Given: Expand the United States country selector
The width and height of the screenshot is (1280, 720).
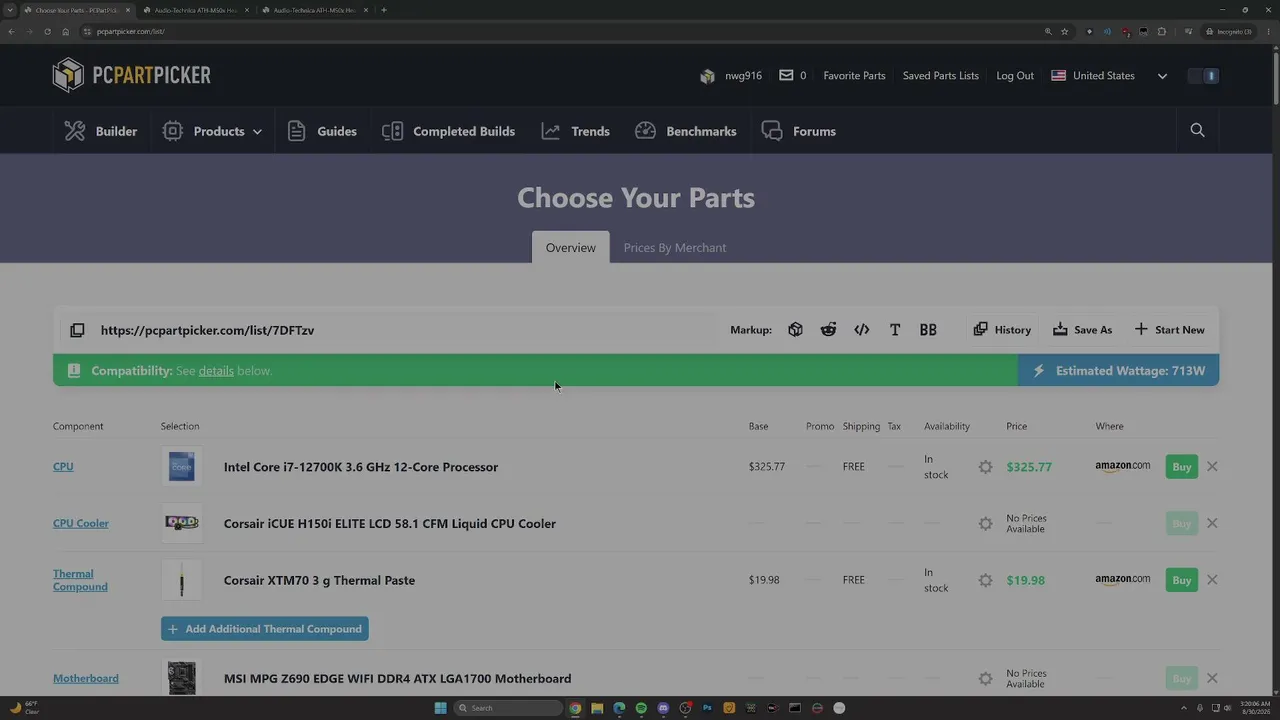Looking at the screenshot, I should (1109, 76).
